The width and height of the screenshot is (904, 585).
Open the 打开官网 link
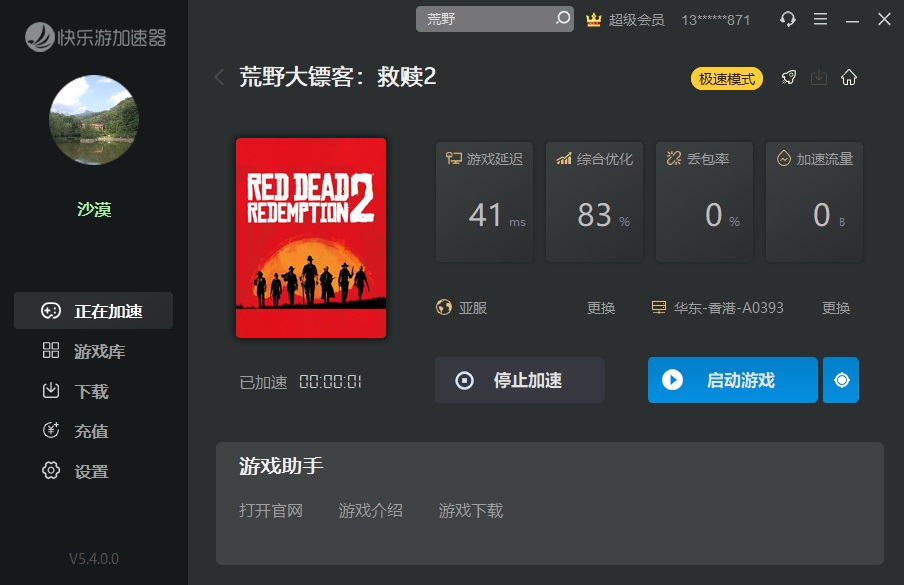271,511
